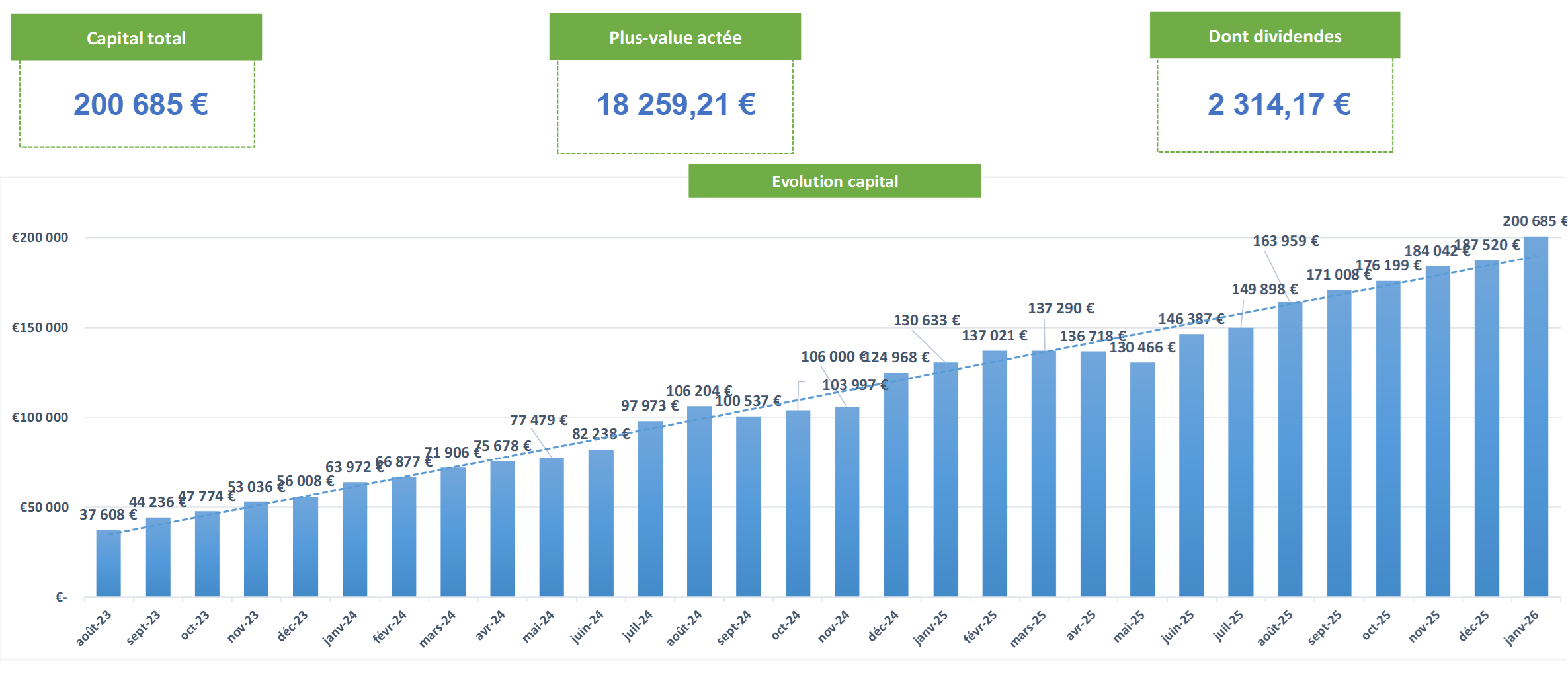Select the Plus-value actée header box
Screen dimensions: 1568x679
click(x=675, y=38)
